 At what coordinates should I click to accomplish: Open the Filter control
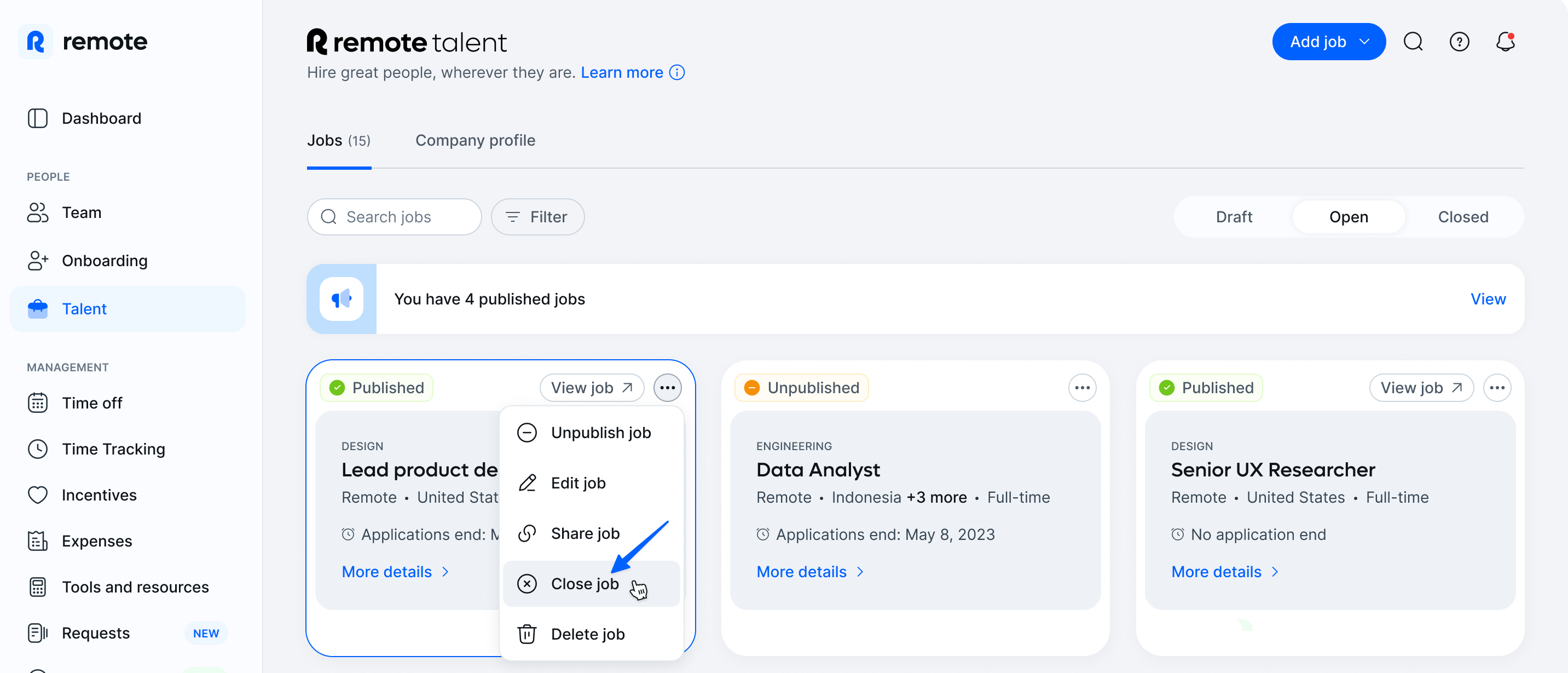pyautogui.click(x=537, y=216)
